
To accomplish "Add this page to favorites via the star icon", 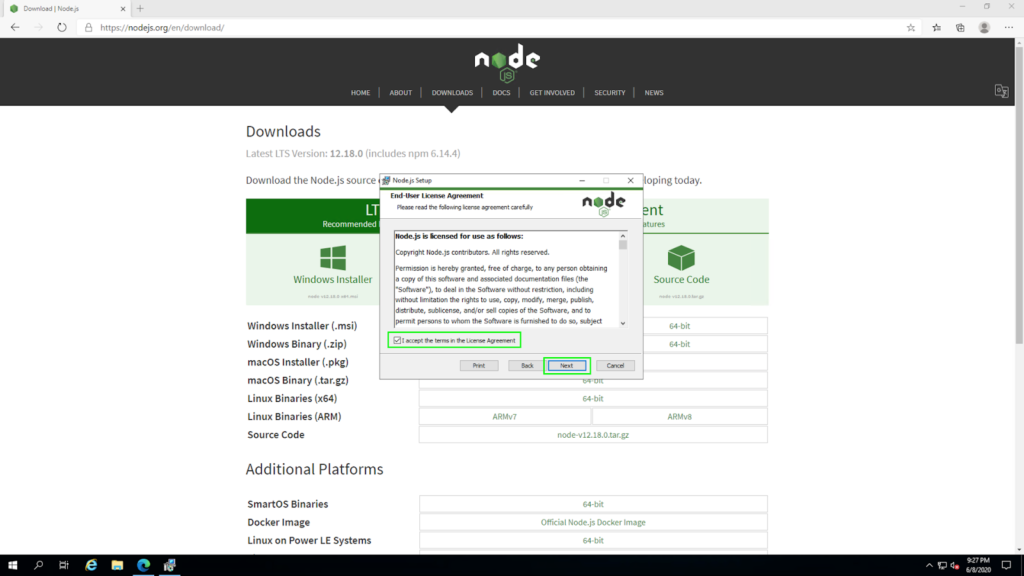I will pos(910,28).
